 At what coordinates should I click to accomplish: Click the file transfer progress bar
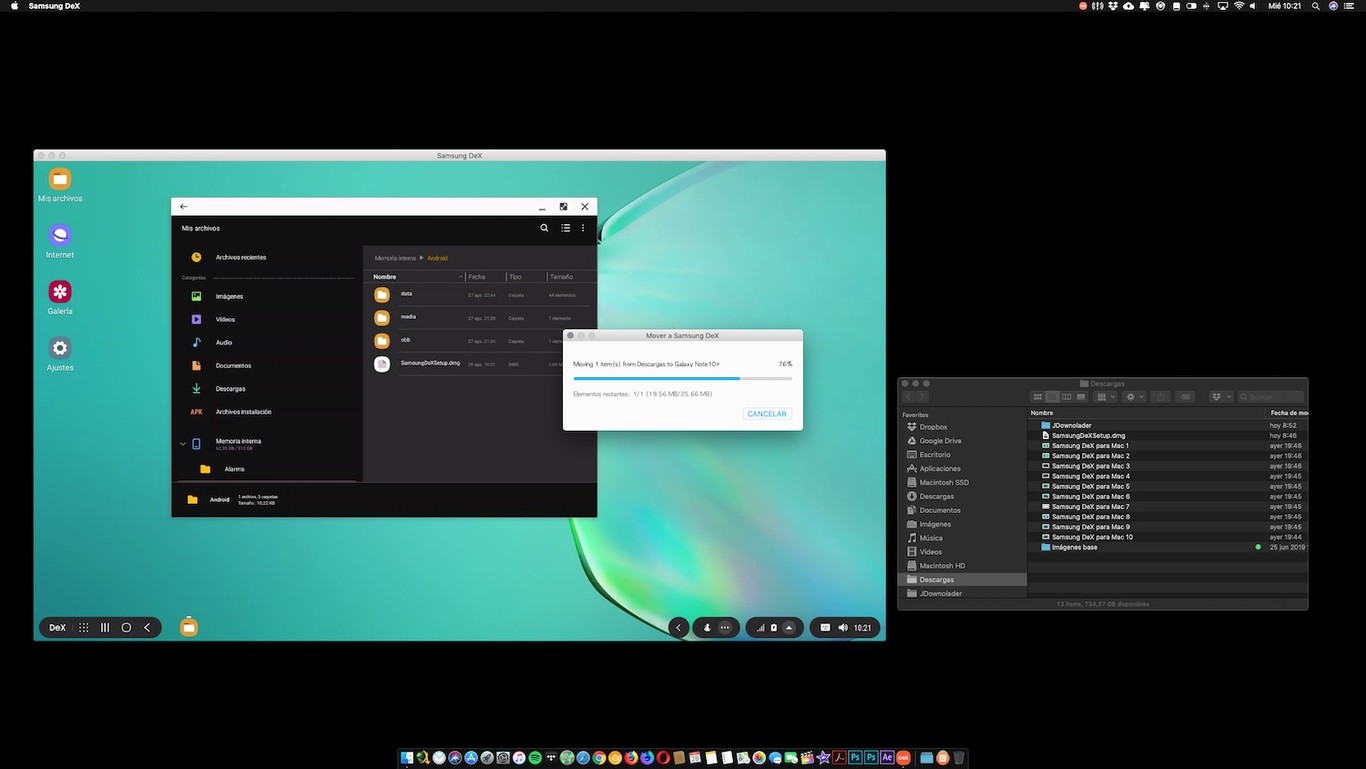point(682,378)
